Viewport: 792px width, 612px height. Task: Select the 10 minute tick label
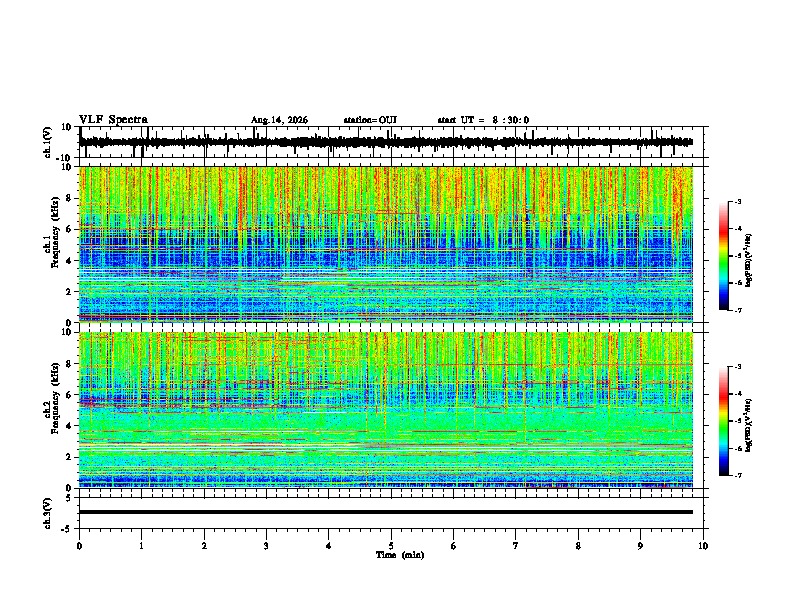coord(703,546)
